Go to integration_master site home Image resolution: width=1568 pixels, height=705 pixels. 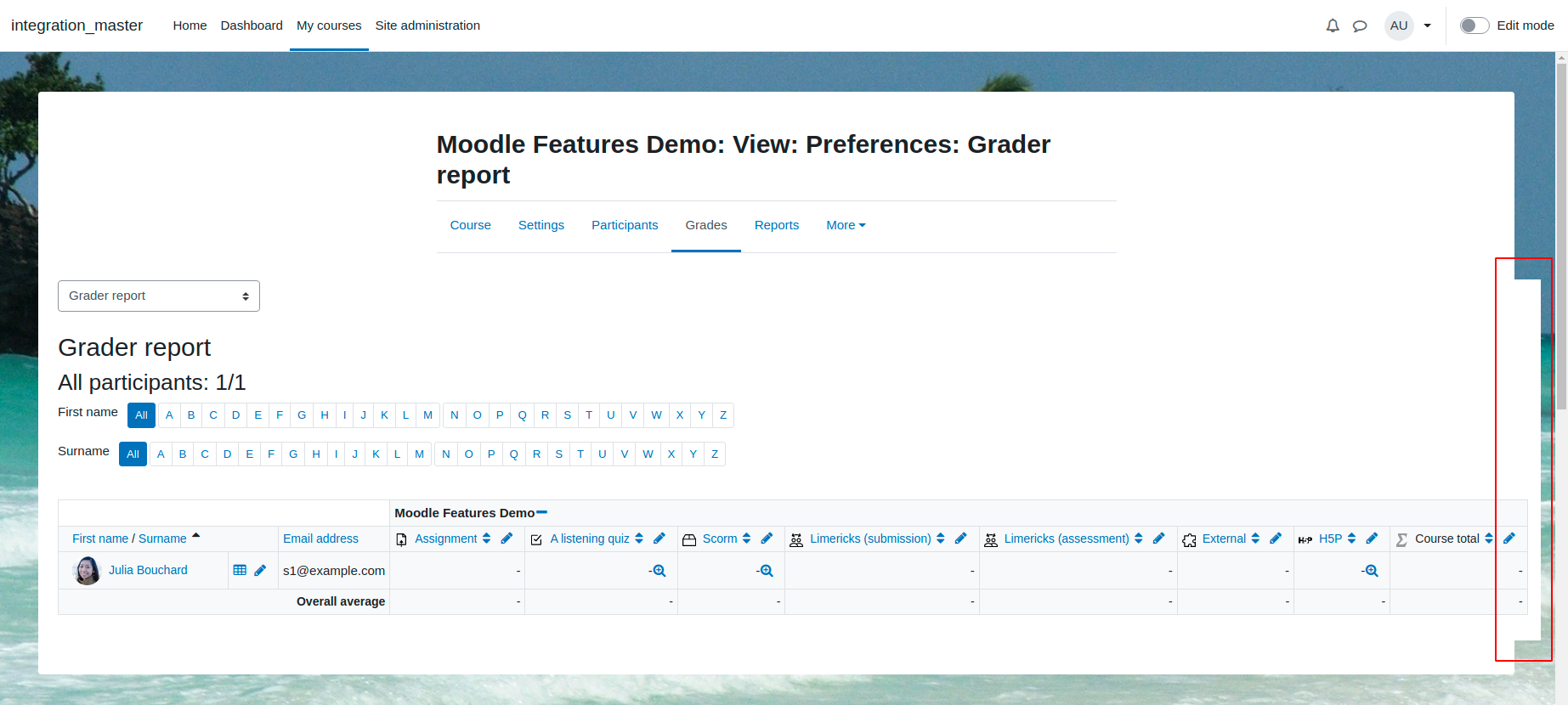tap(76, 25)
